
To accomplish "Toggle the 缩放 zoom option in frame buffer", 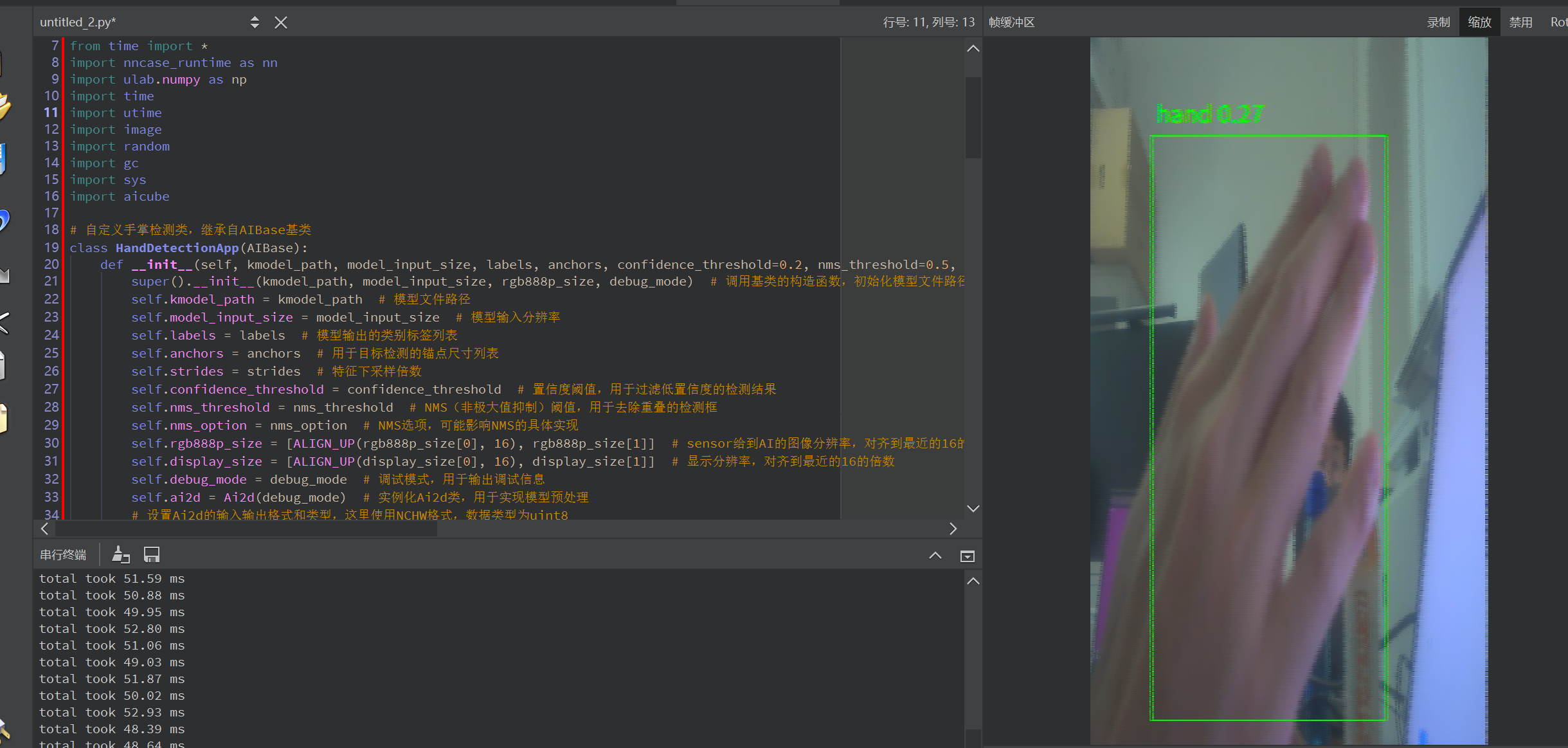I will [x=1479, y=23].
